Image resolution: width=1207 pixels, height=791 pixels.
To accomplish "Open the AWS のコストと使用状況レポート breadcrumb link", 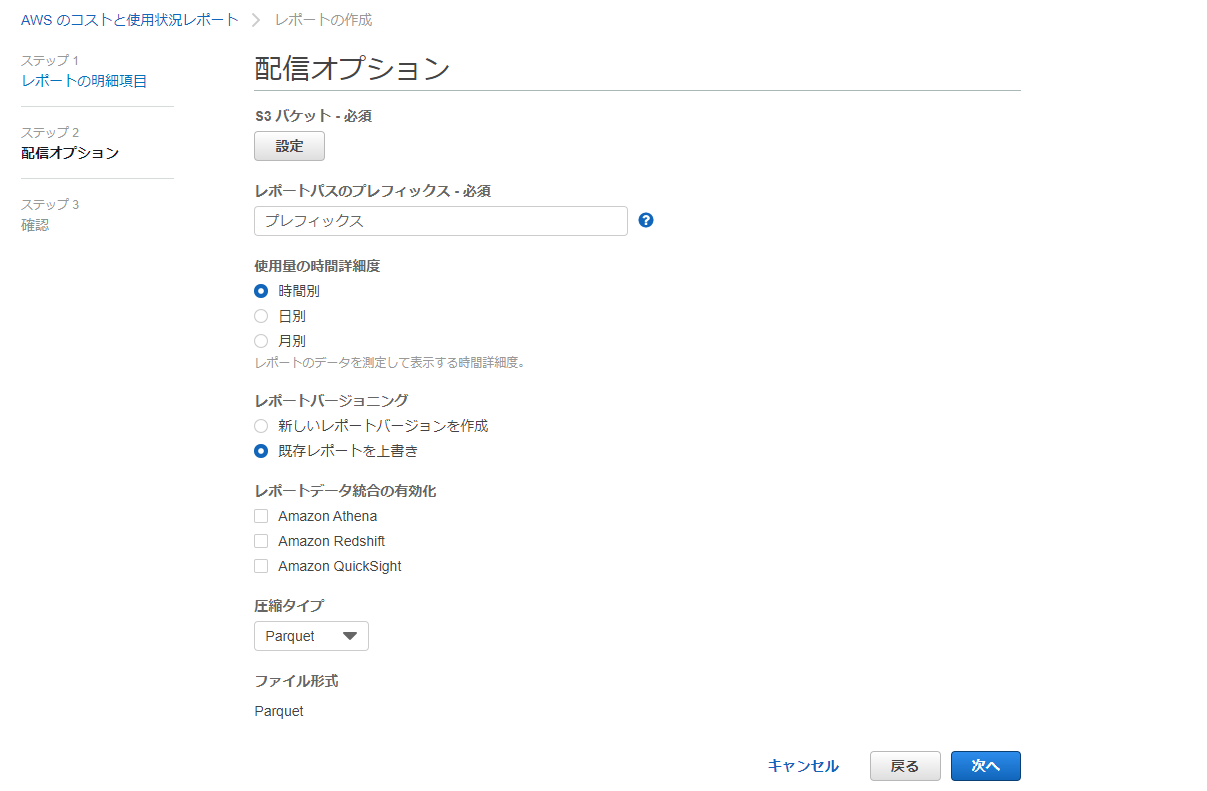I will pos(130,20).
